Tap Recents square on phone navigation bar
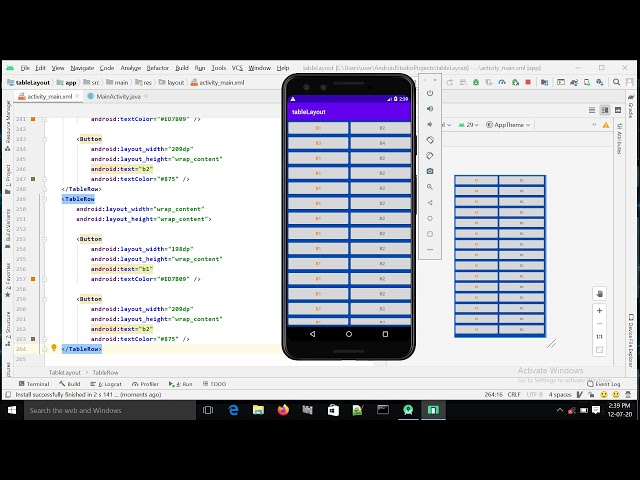The image size is (640, 480). point(385,334)
